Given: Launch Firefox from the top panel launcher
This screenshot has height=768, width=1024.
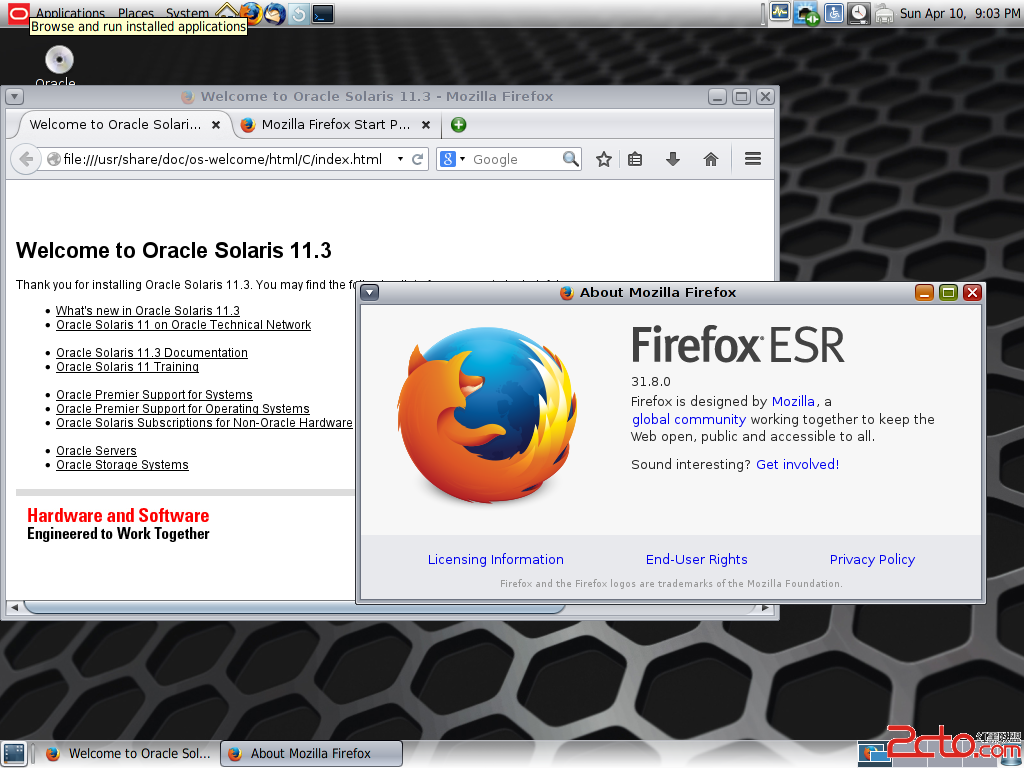Looking at the screenshot, I should pos(250,13).
